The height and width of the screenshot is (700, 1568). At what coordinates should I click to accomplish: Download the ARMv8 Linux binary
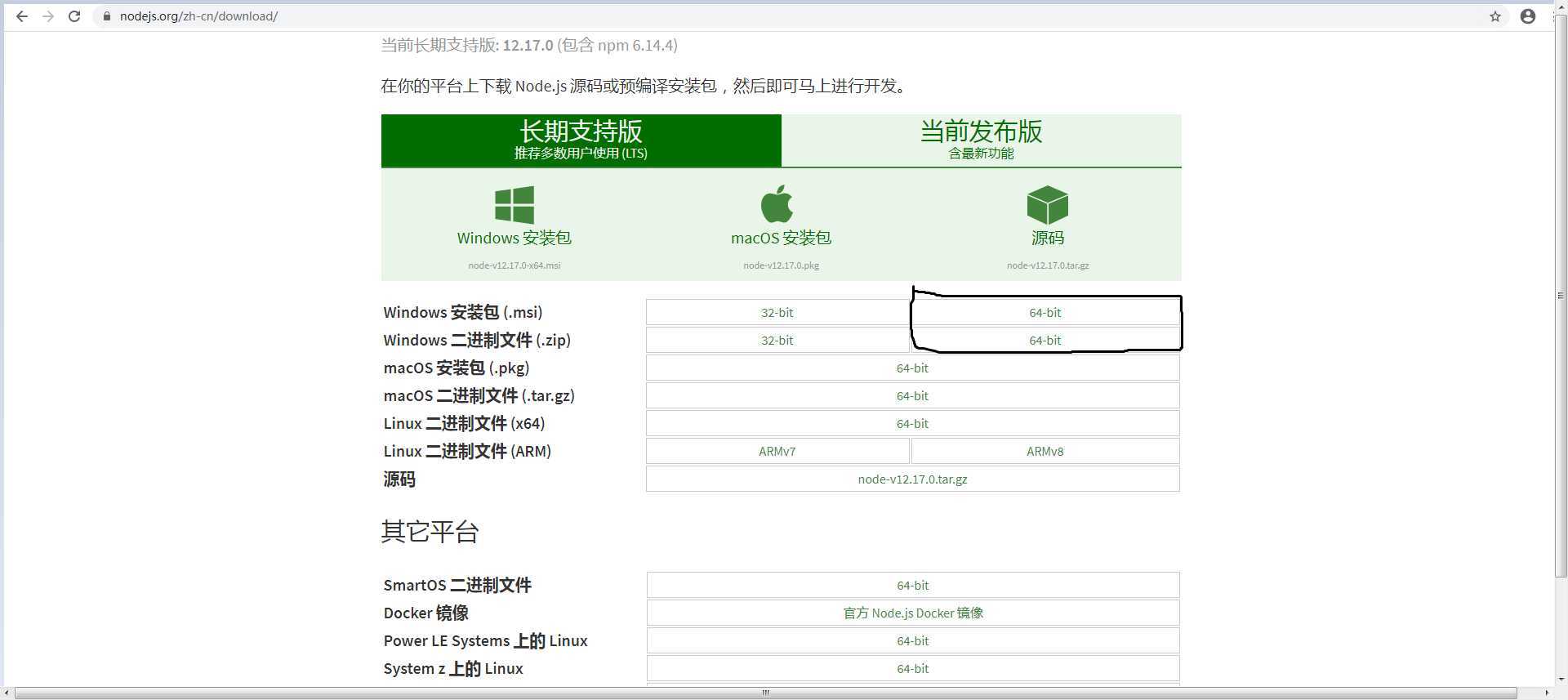tap(1045, 452)
